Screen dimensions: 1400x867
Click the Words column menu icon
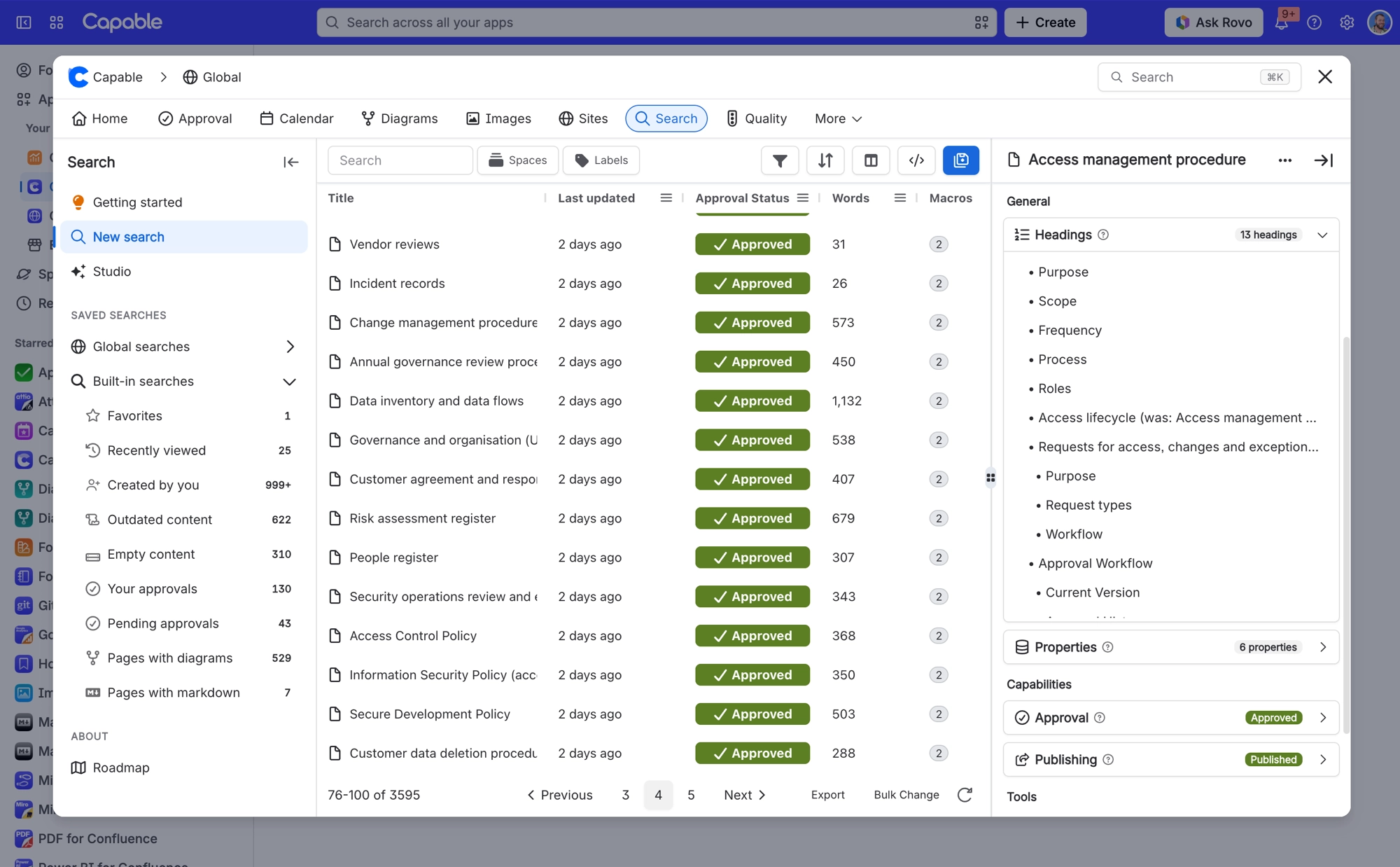[x=900, y=198]
